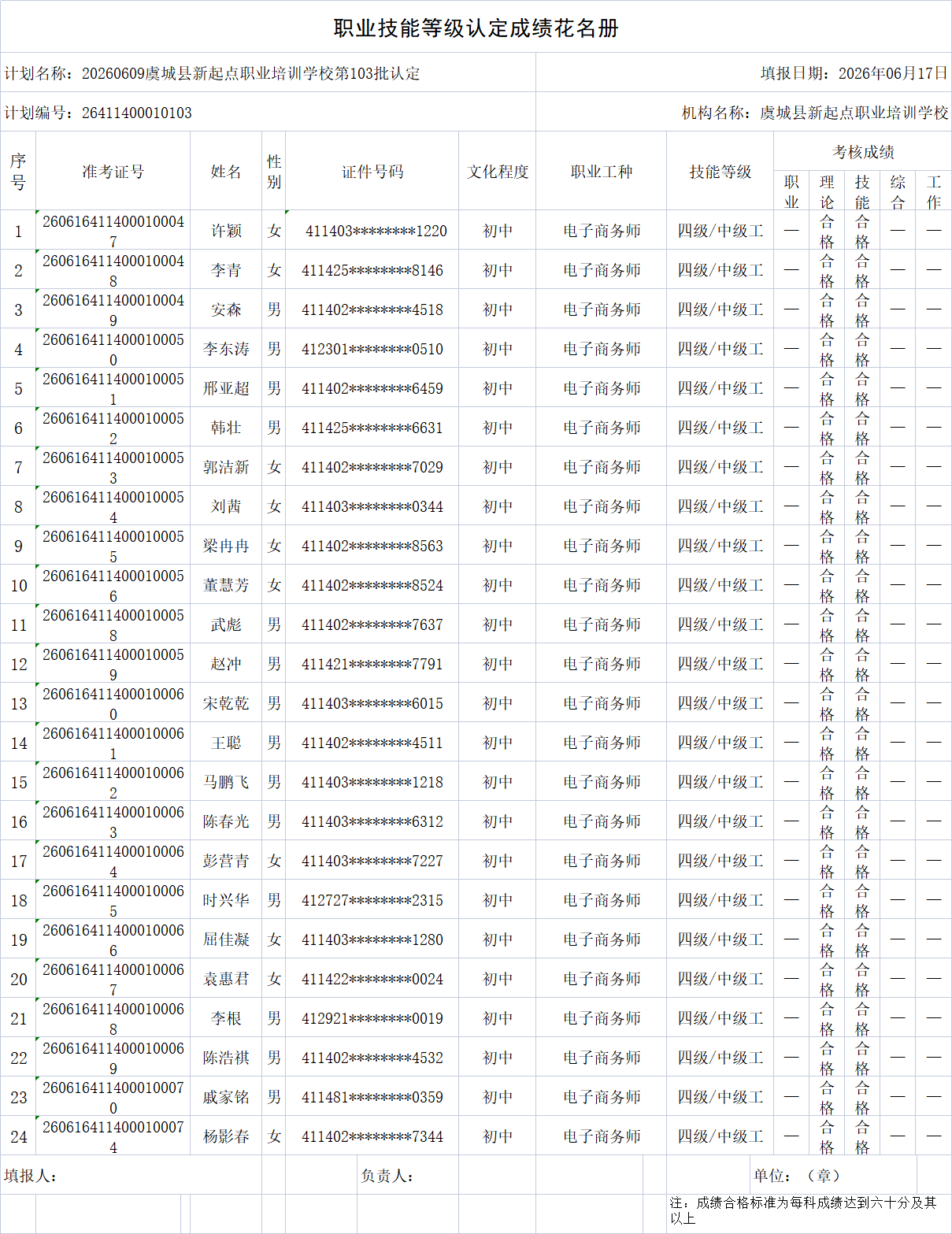Click the name cell 安森
Viewport: 952px width, 1234px height.
click(226, 309)
